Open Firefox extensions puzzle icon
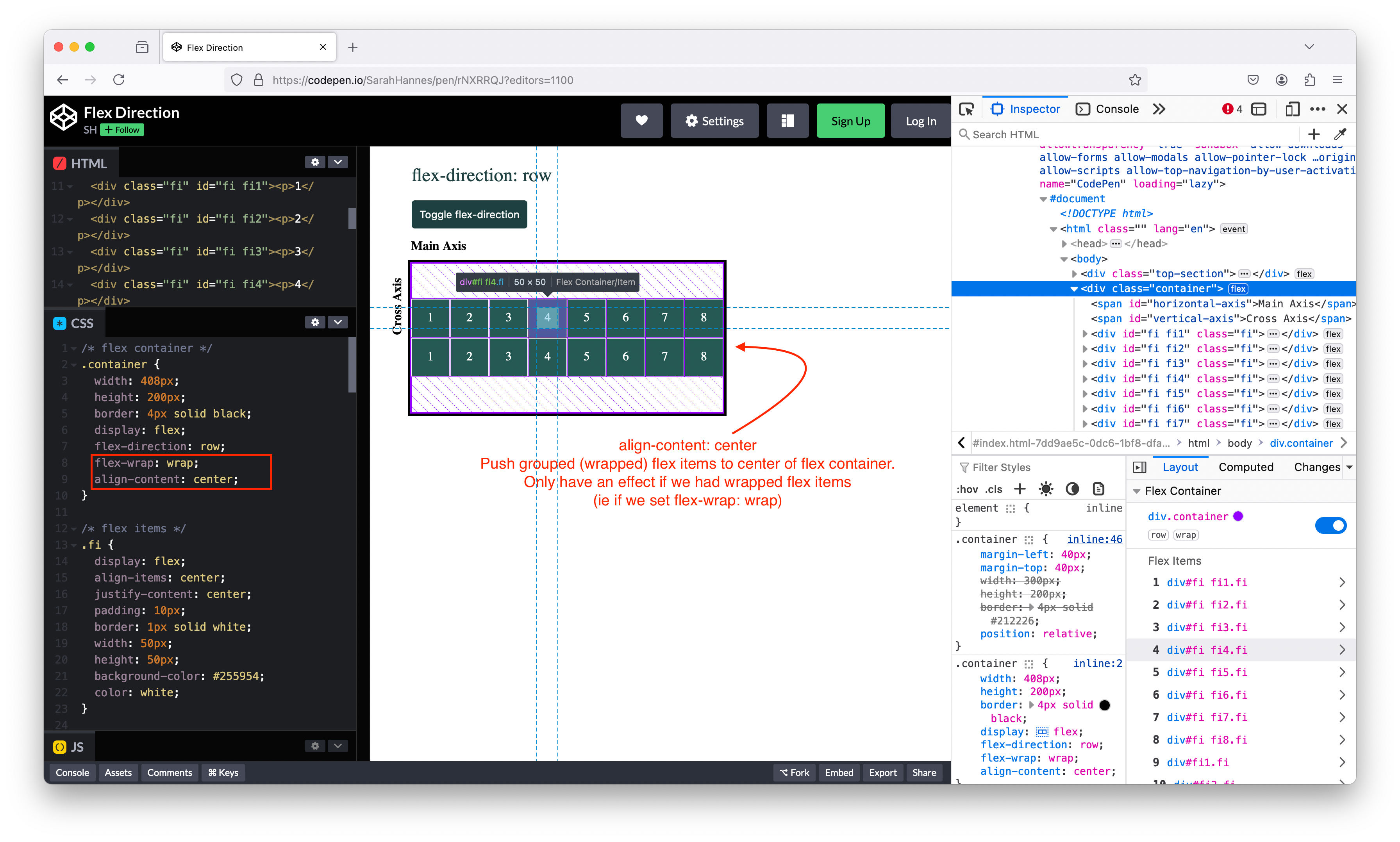This screenshot has height=842, width=1400. coord(1309,80)
